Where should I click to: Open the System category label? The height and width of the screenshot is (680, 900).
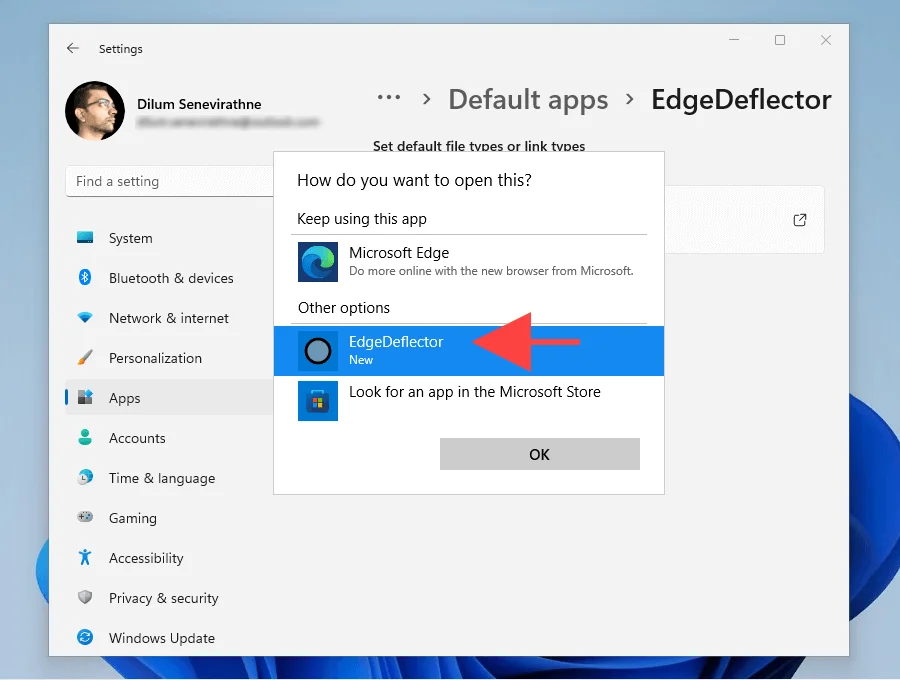[131, 238]
